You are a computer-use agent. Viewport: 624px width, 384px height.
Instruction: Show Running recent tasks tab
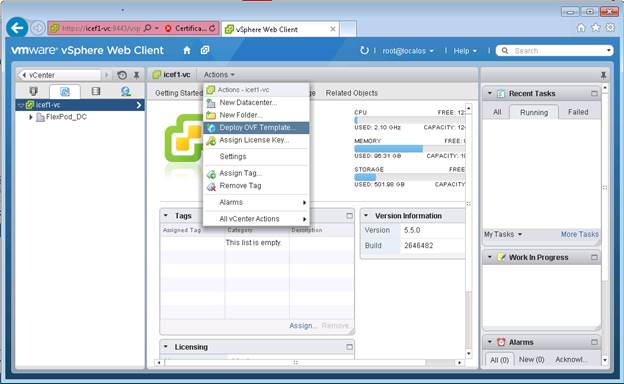point(534,113)
